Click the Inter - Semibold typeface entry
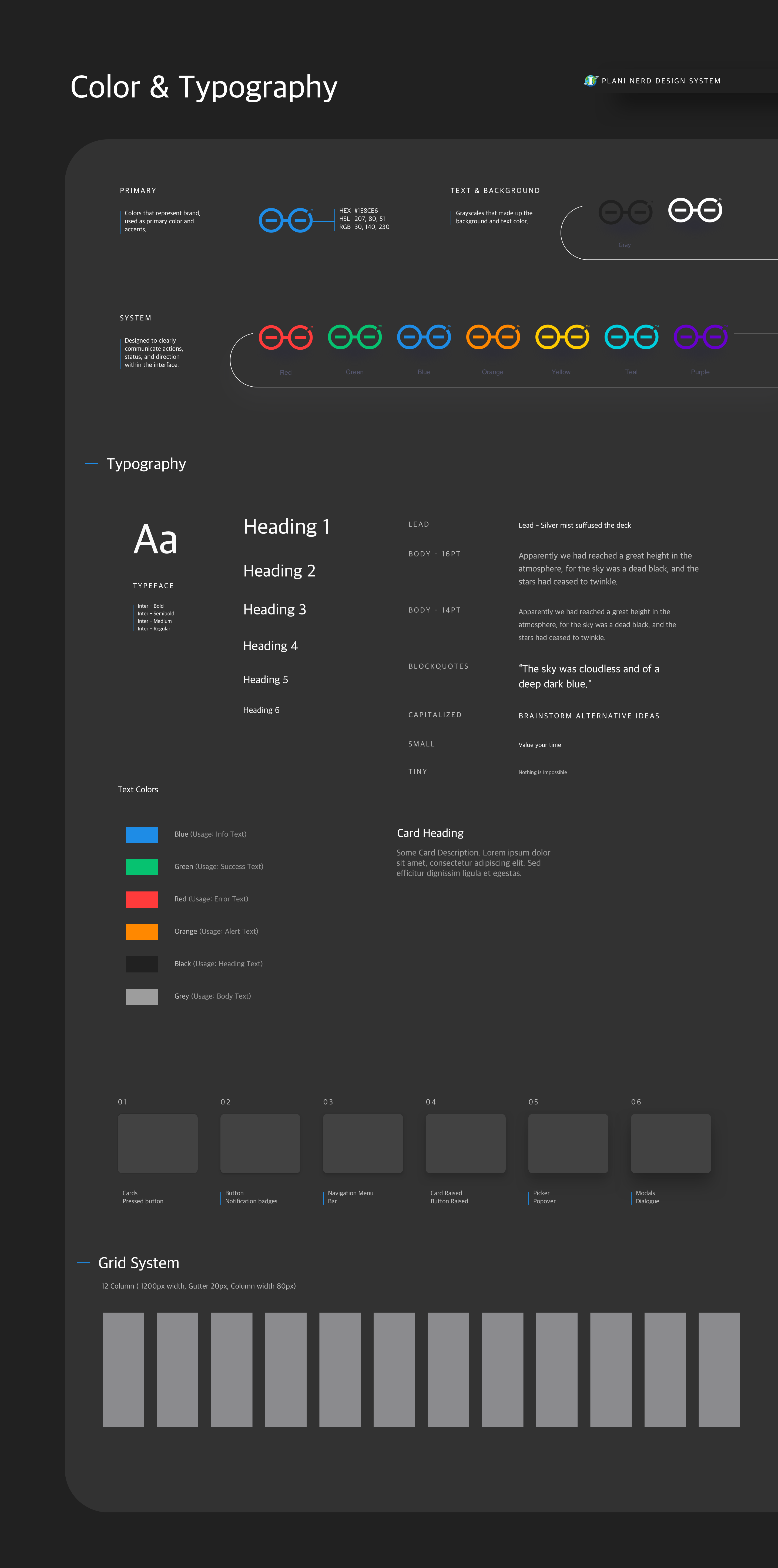Image resolution: width=778 pixels, height=1568 pixels. coord(156,614)
